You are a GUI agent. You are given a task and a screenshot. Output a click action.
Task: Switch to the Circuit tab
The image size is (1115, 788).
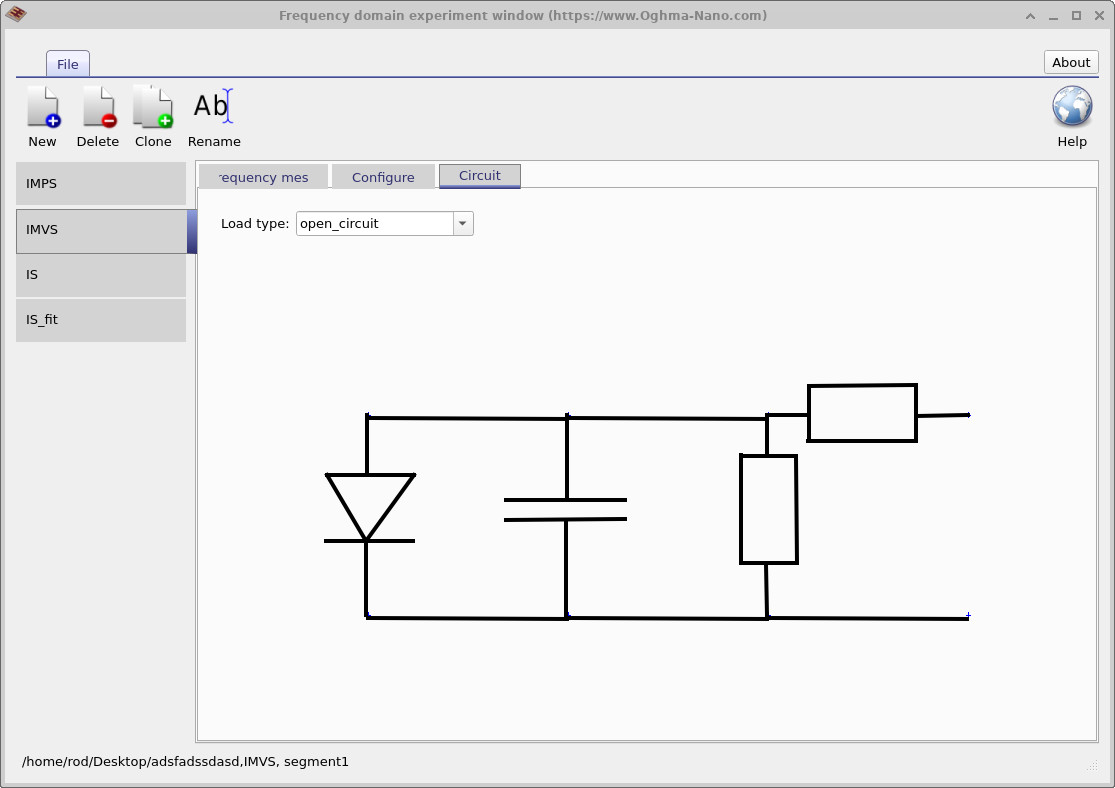(x=479, y=176)
